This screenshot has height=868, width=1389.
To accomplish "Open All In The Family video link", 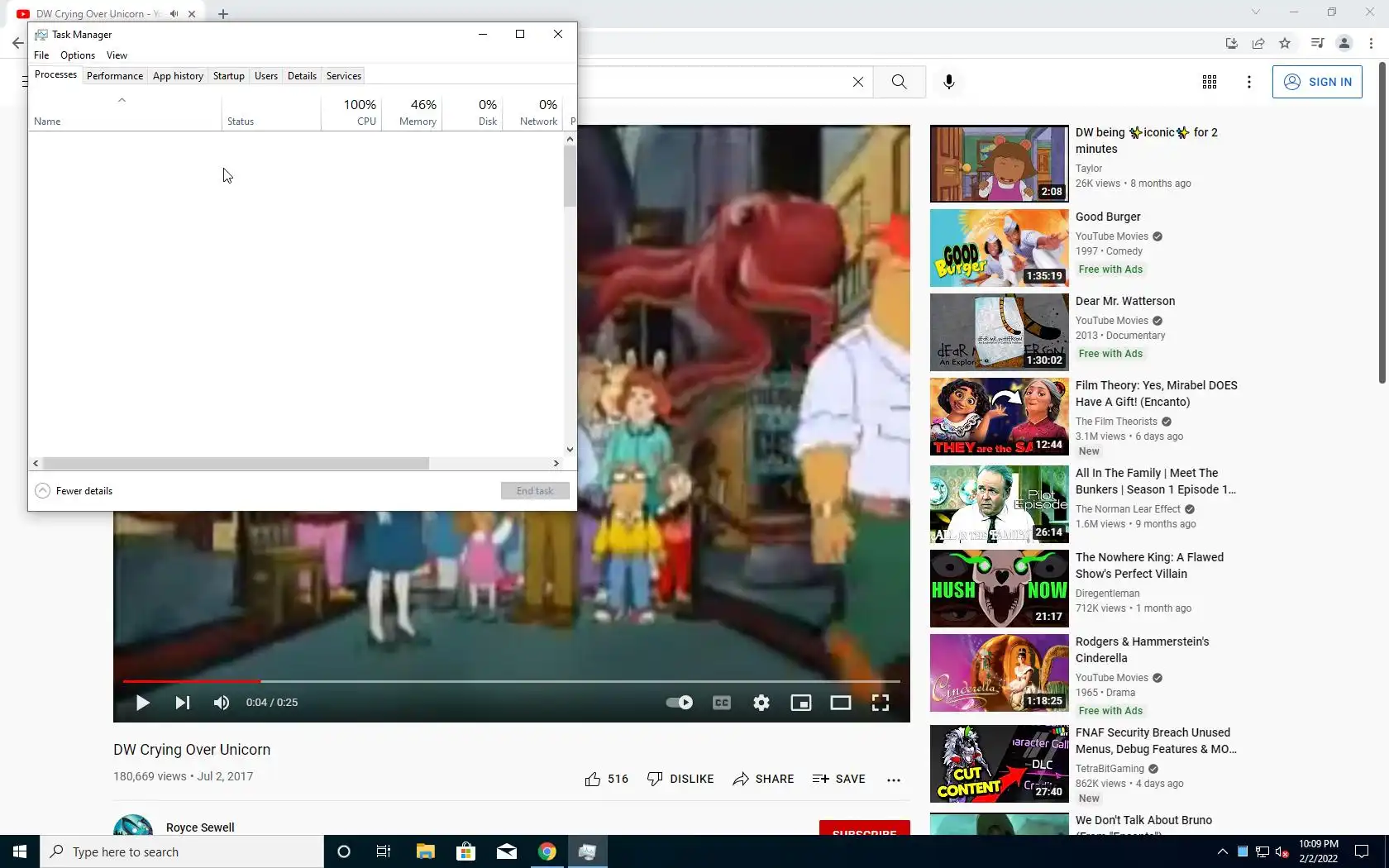I will [x=1156, y=481].
